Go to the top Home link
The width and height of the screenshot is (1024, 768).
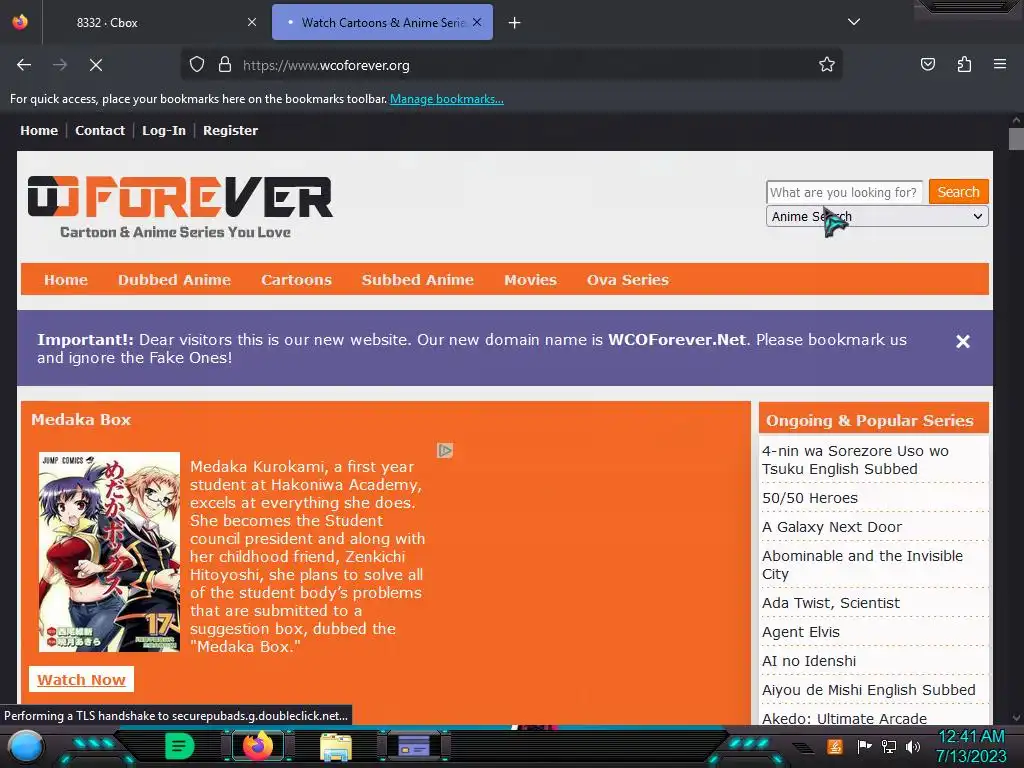coord(39,131)
